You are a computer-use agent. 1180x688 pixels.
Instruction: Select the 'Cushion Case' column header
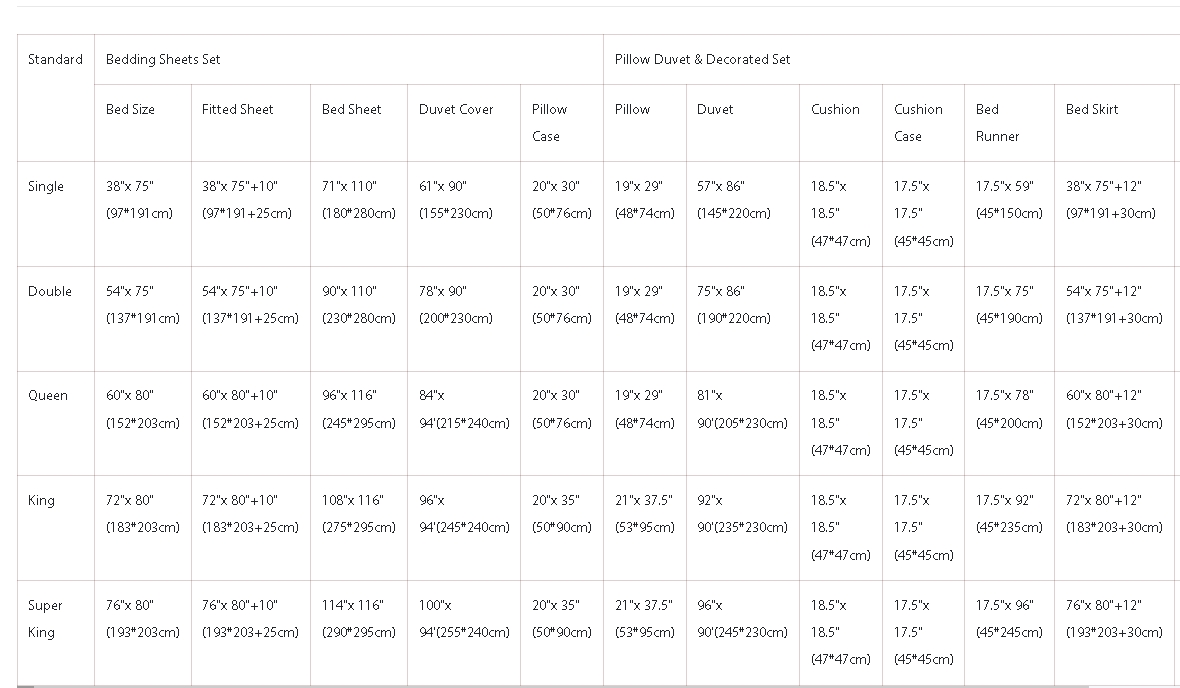pyautogui.click(x=918, y=122)
